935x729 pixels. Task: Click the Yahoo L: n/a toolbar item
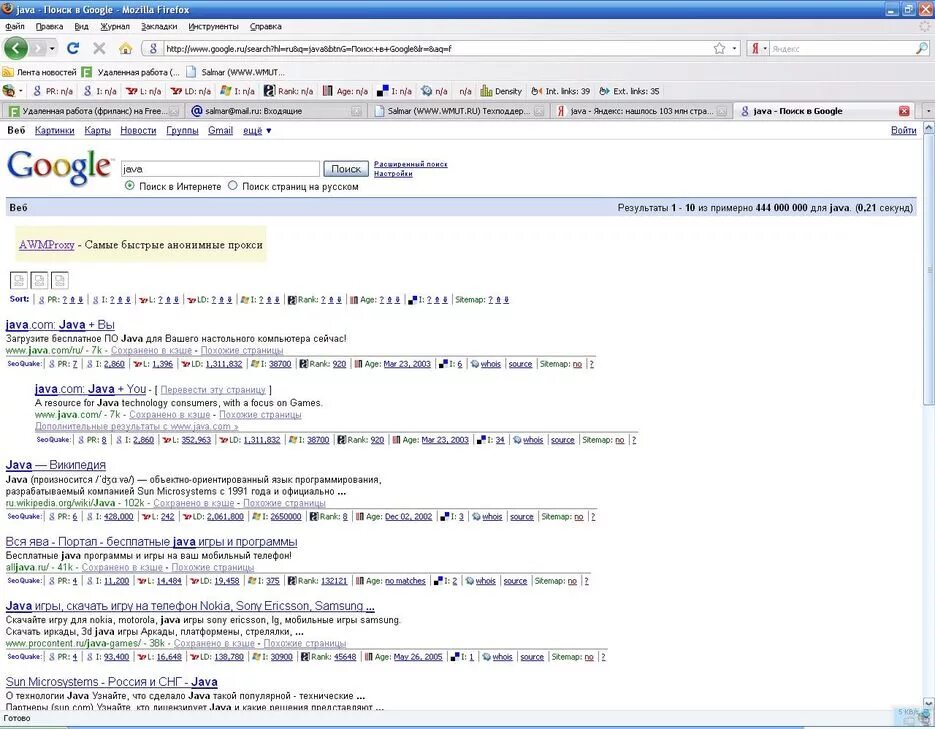tap(143, 91)
